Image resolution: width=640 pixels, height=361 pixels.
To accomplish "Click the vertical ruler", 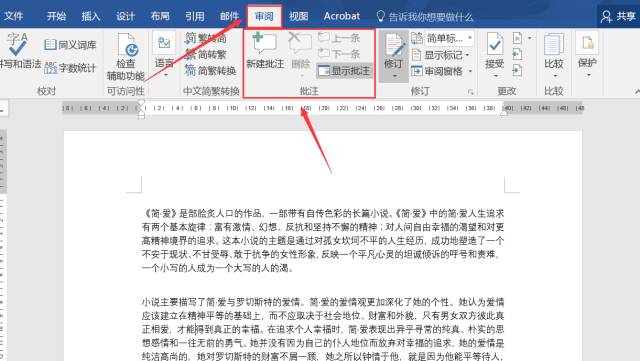I will coord(3,245).
